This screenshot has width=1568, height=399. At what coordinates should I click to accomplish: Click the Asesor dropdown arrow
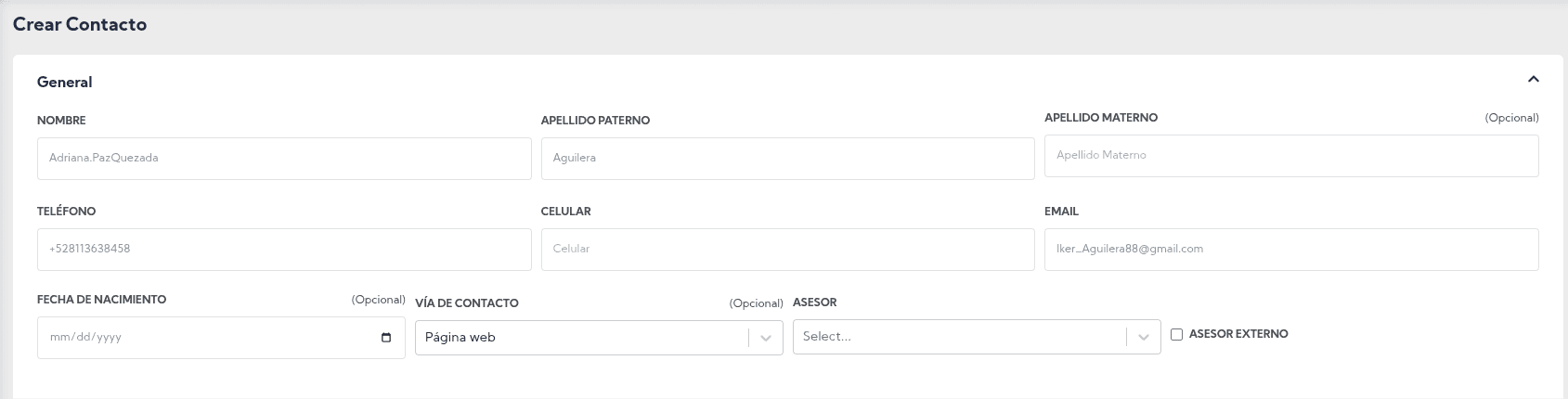(x=1144, y=338)
